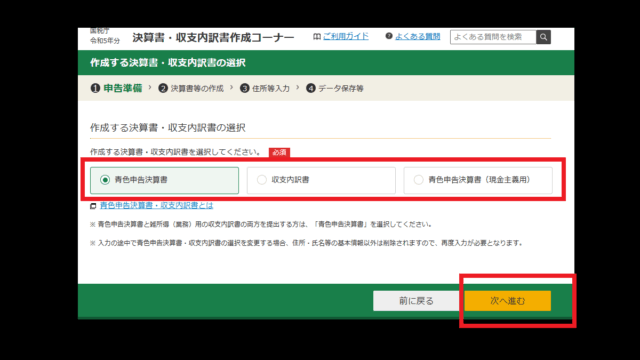Select 青色申告決算書（現金主義用） radio option
640x360 pixels.
[478, 180]
